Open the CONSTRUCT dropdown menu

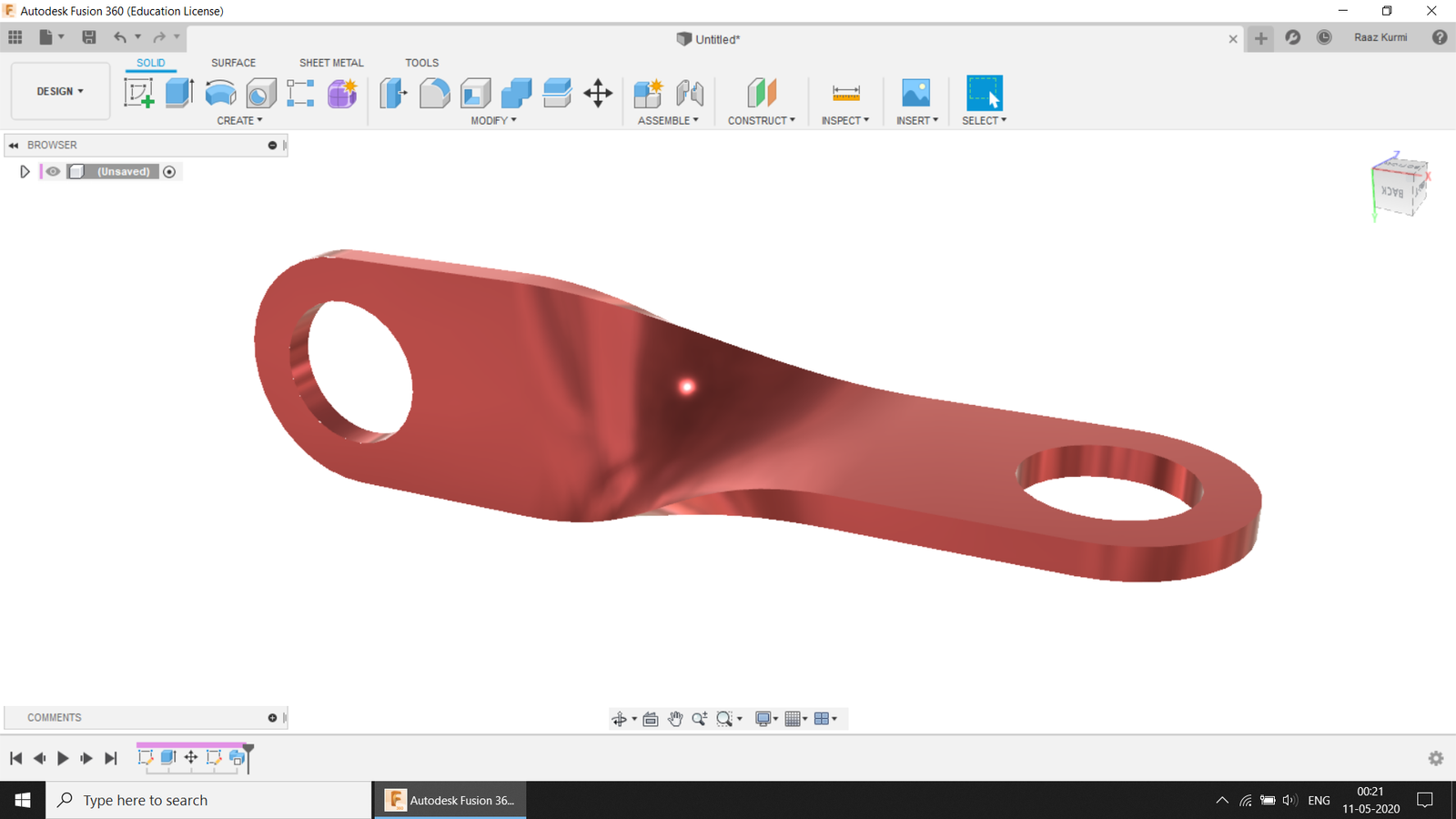pos(762,120)
